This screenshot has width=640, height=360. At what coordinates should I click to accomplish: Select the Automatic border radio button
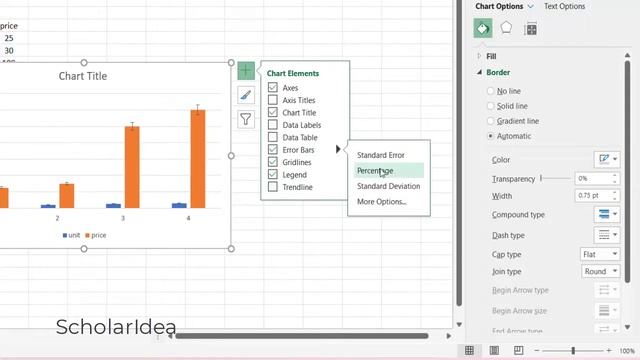(491, 136)
